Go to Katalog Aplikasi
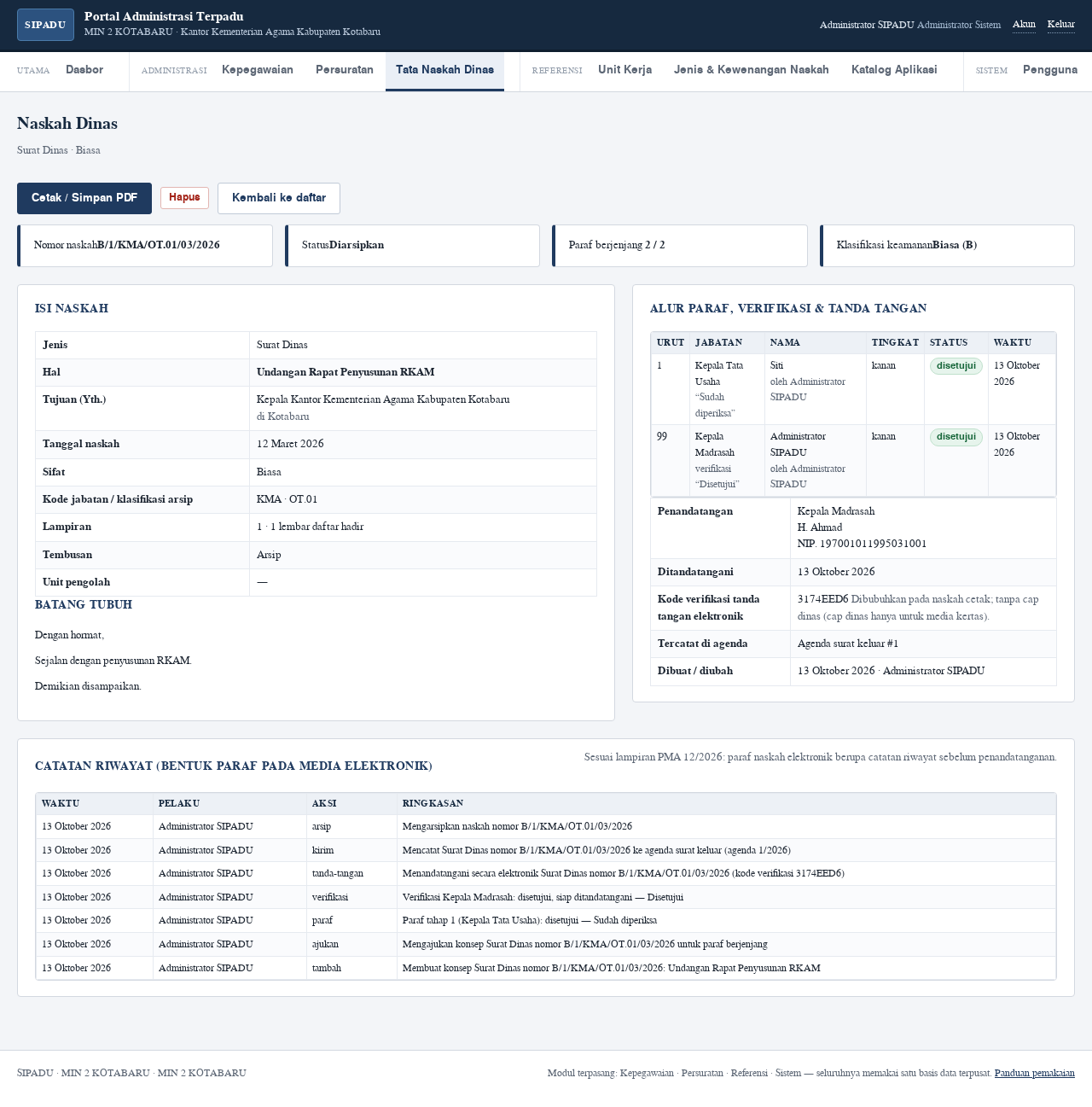Image resolution: width=1092 pixels, height=1107 pixels. click(x=894, y=70)
